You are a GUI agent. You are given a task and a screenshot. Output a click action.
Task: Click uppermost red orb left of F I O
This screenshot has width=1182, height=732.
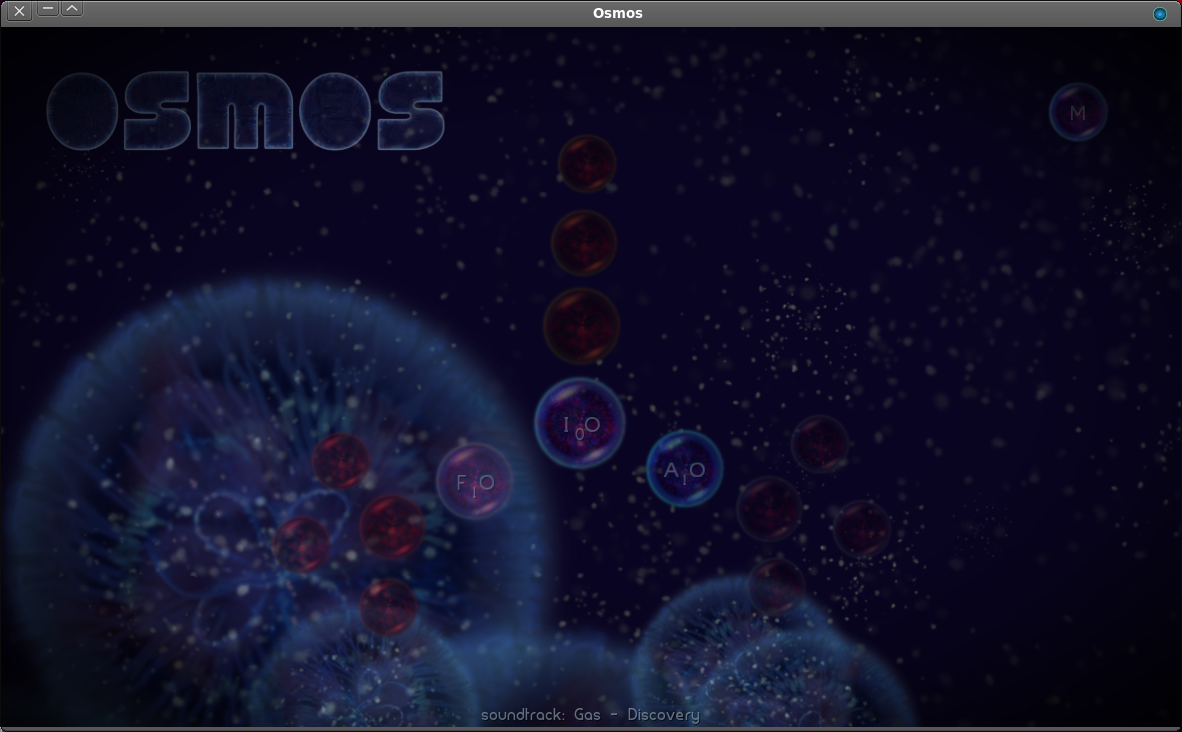[x=341, y=461]
